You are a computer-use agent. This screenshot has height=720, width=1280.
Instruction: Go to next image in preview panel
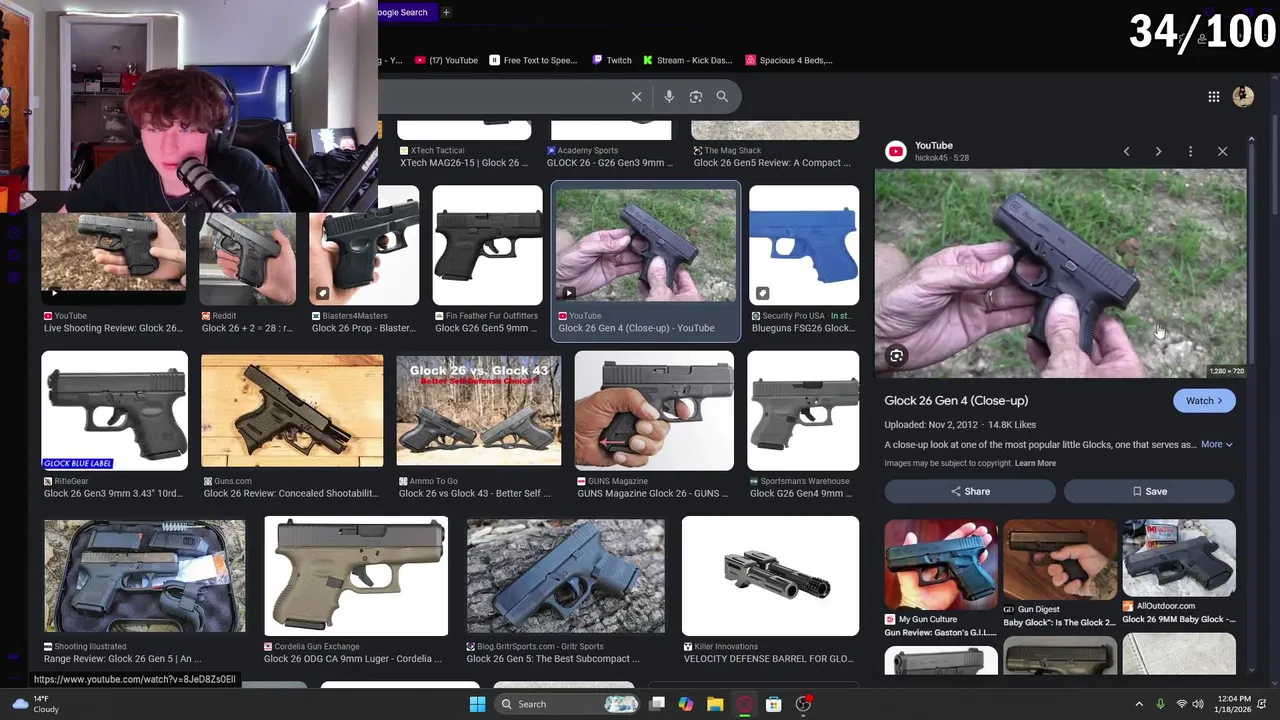[x=1158, y=151]
